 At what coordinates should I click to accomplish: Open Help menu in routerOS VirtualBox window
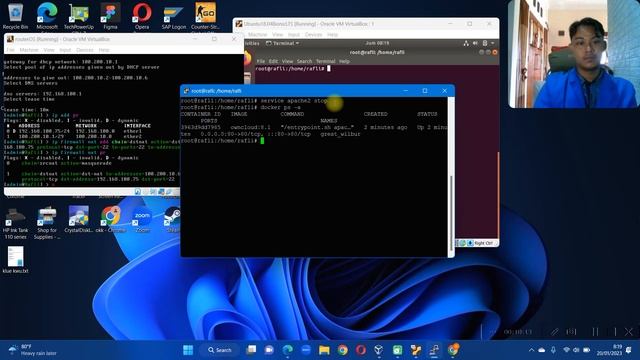click(104, 50)
